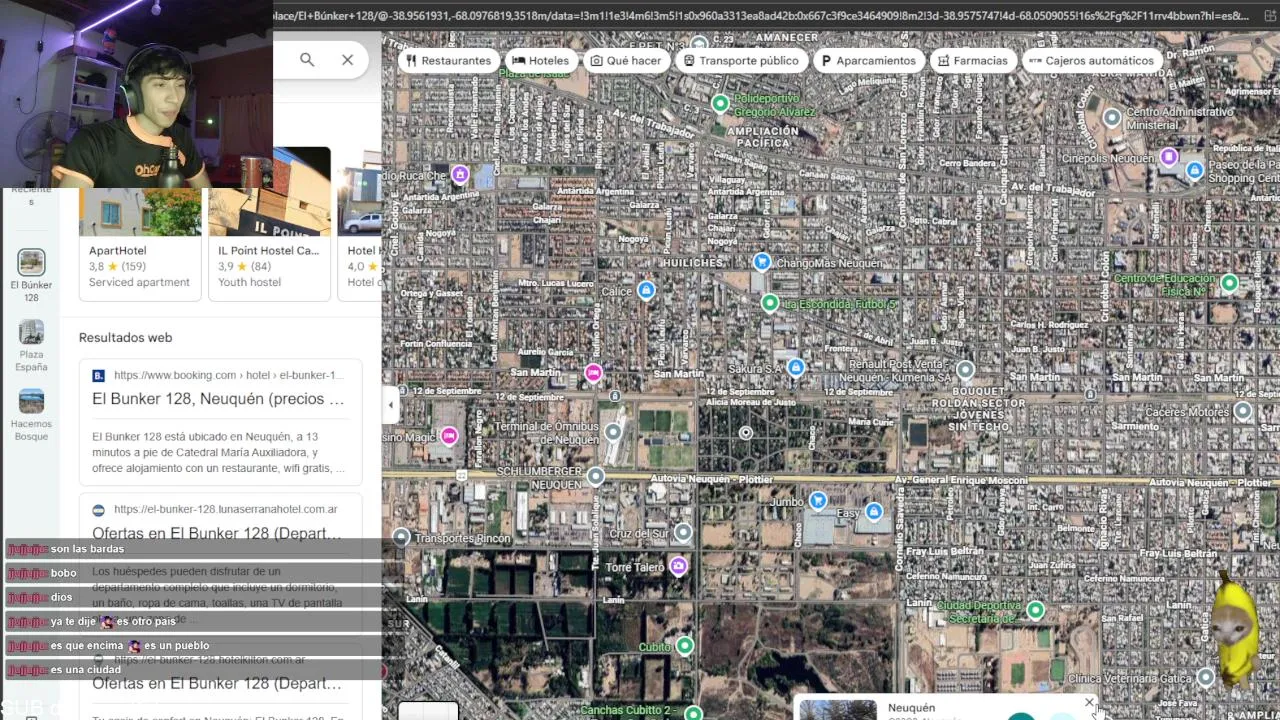
Task: Click Centro Administrativo Ministerial marker
Action: [x=1111, y=118]
